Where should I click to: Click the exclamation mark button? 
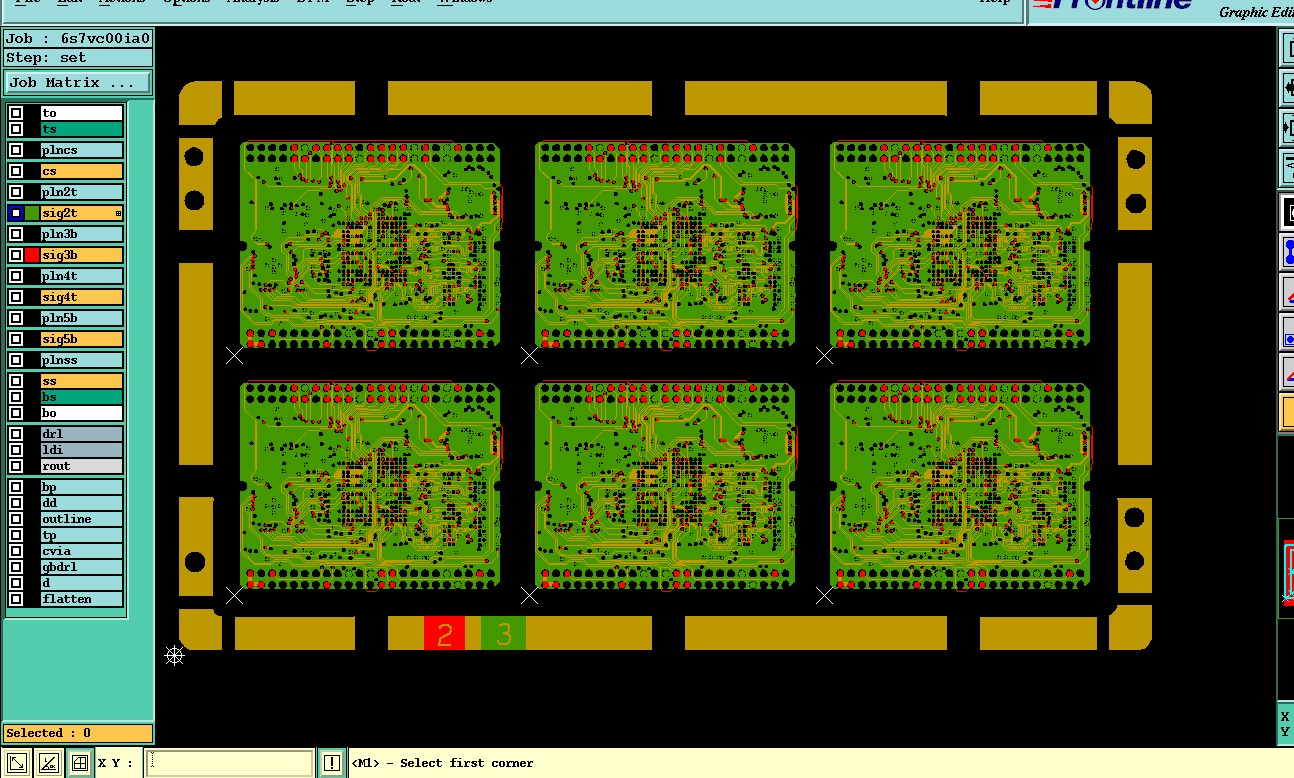(x=332, y=763)
